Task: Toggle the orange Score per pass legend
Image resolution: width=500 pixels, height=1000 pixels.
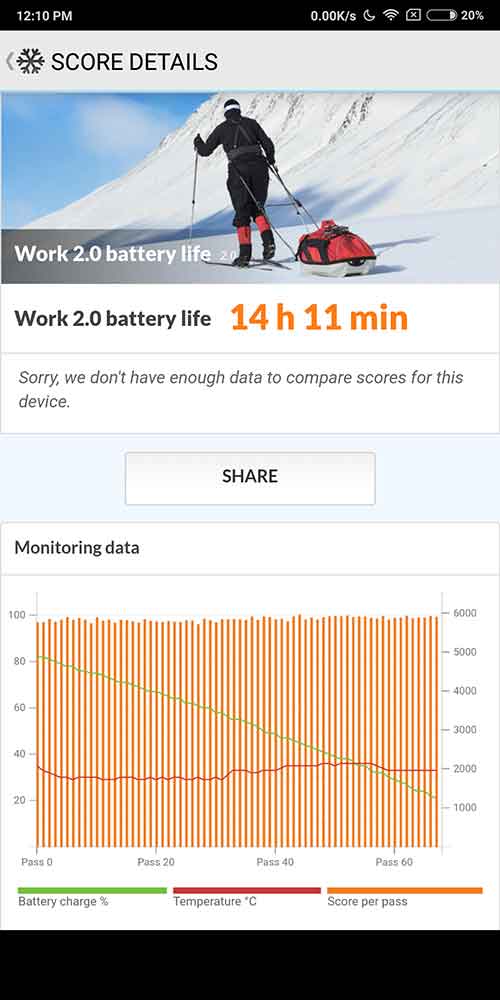Action: [404, 897]
